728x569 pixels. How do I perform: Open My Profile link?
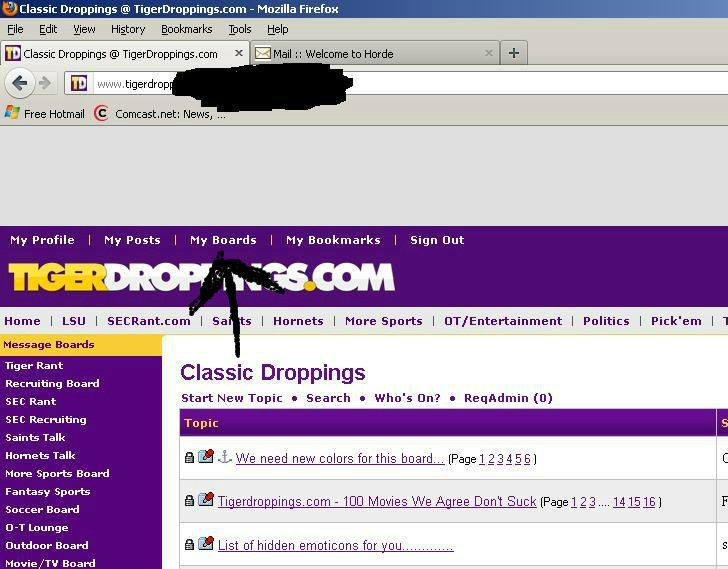pyautogui.click(x=42, y=240)
